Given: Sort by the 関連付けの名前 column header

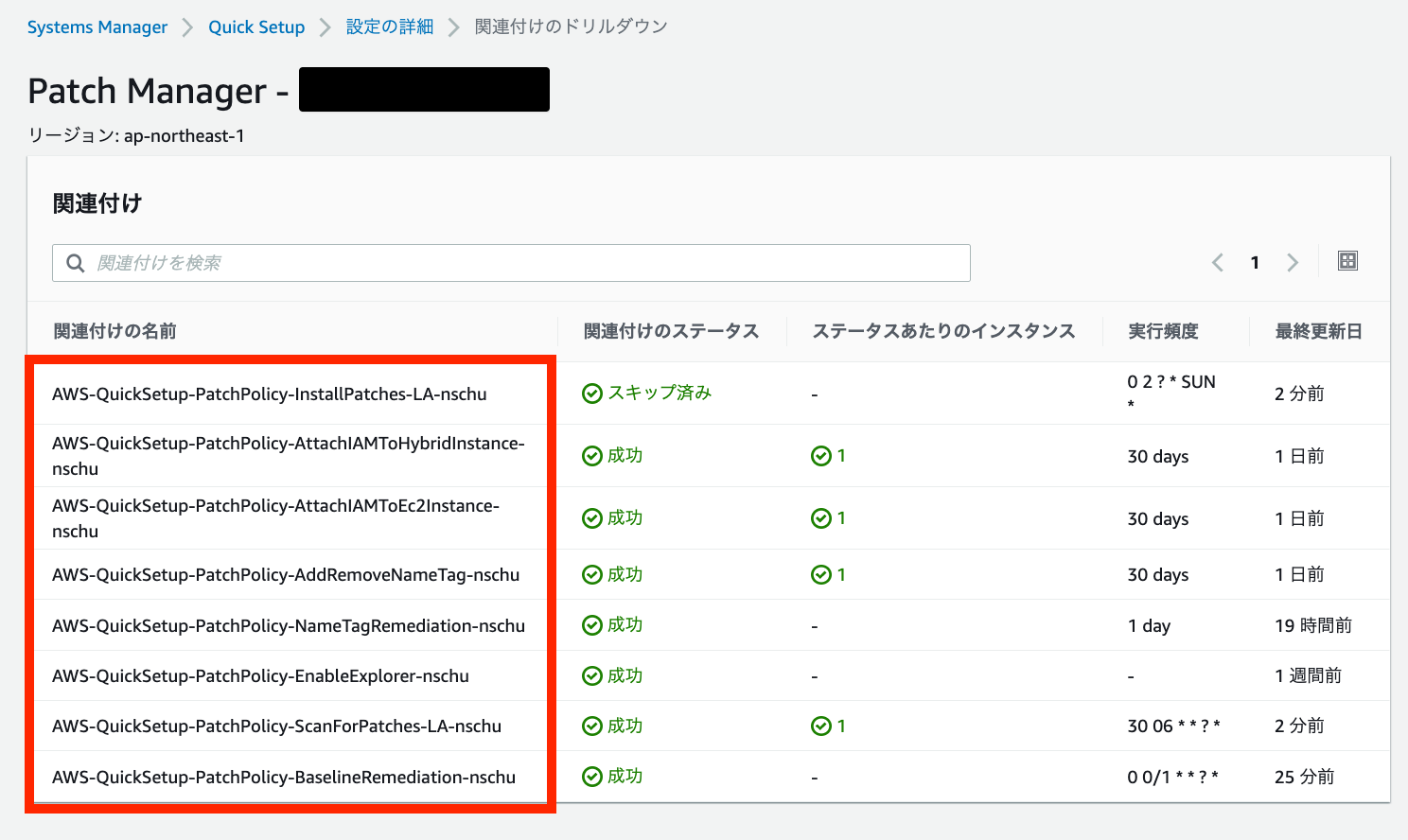Looking at the screenshot, I should coord(114,331).
